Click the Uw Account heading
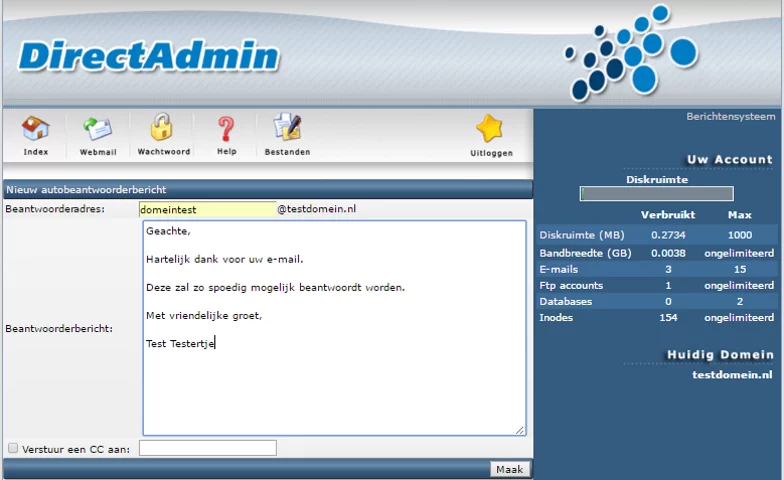This screenshot has height=480, width=784. point(730,160)
